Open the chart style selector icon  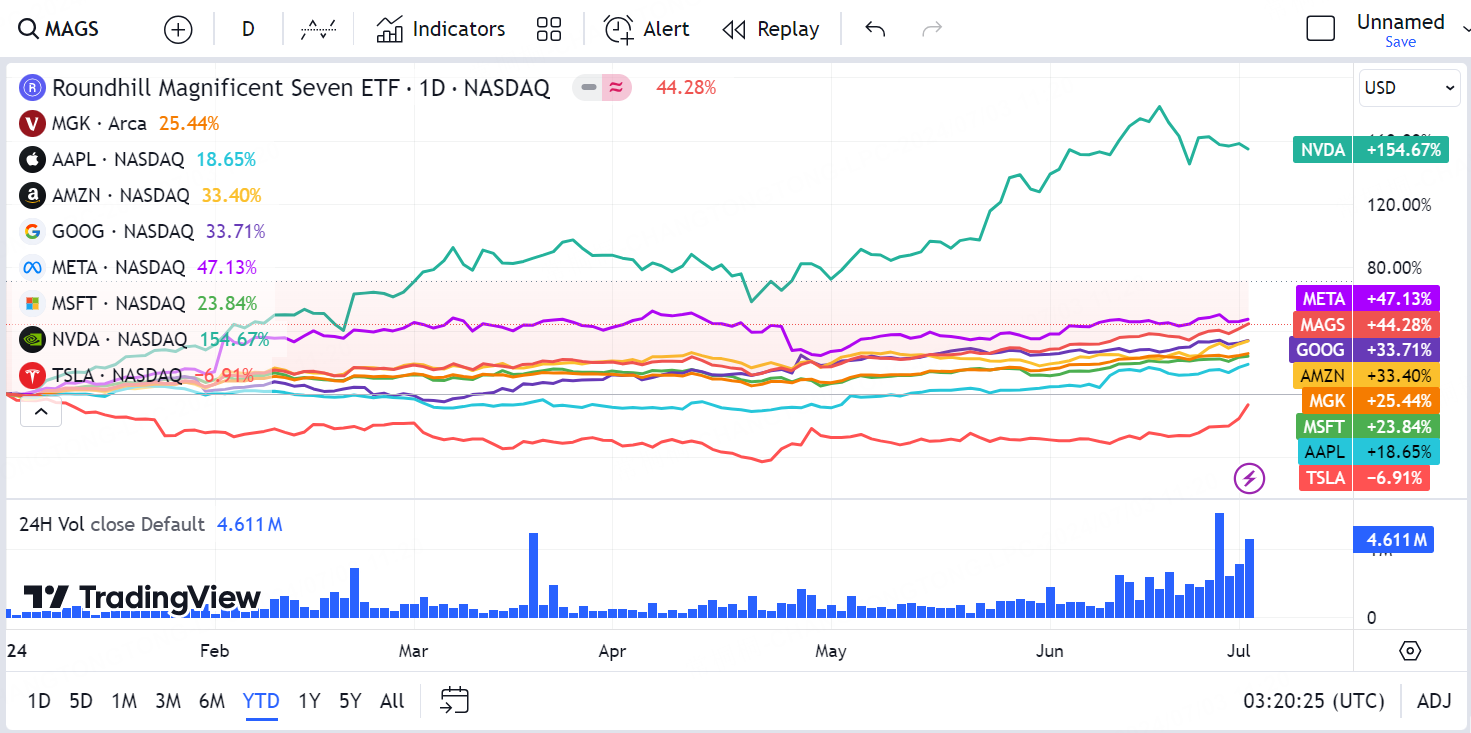tap(318, 29)
